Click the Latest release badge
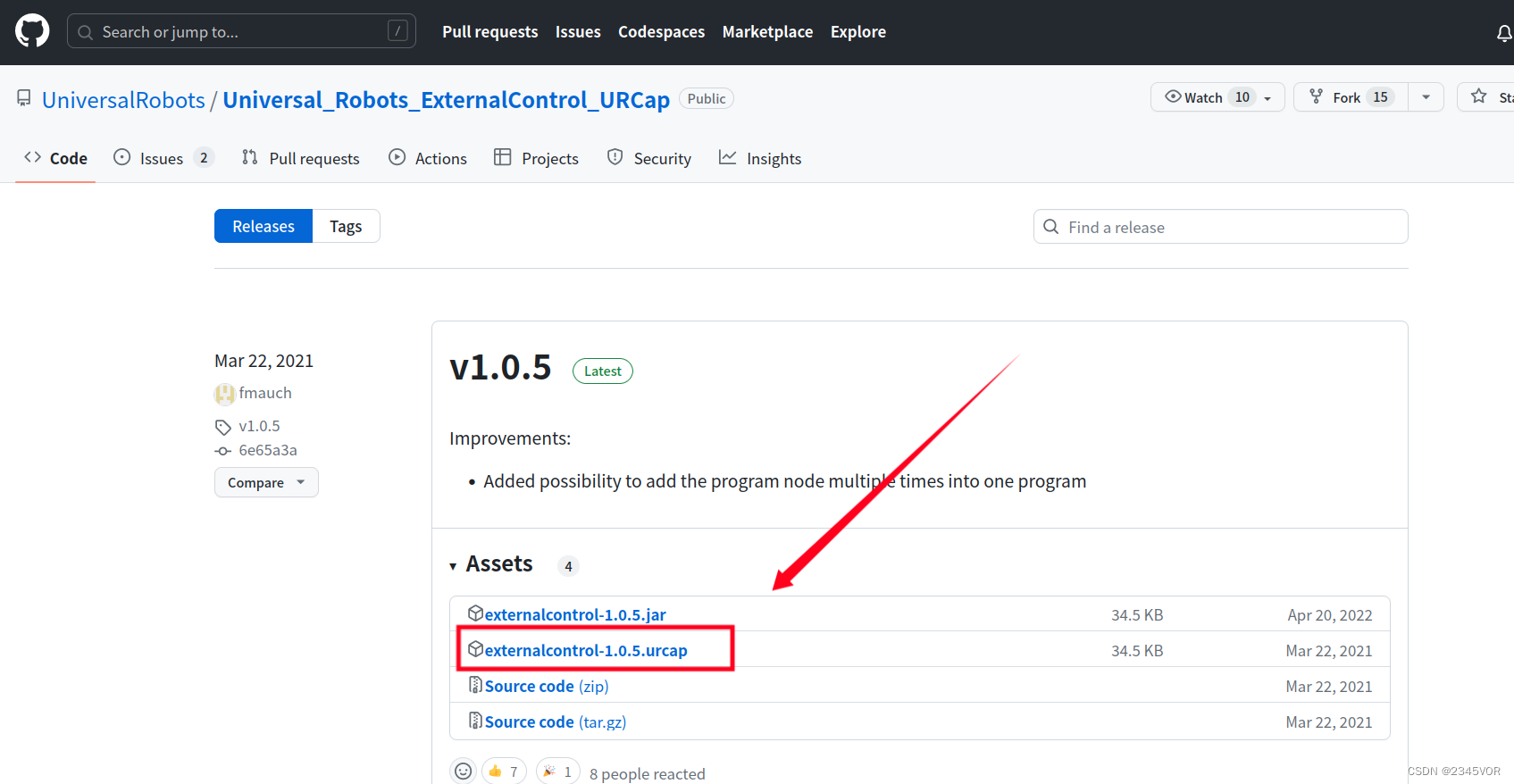 (x=603, y=371)
